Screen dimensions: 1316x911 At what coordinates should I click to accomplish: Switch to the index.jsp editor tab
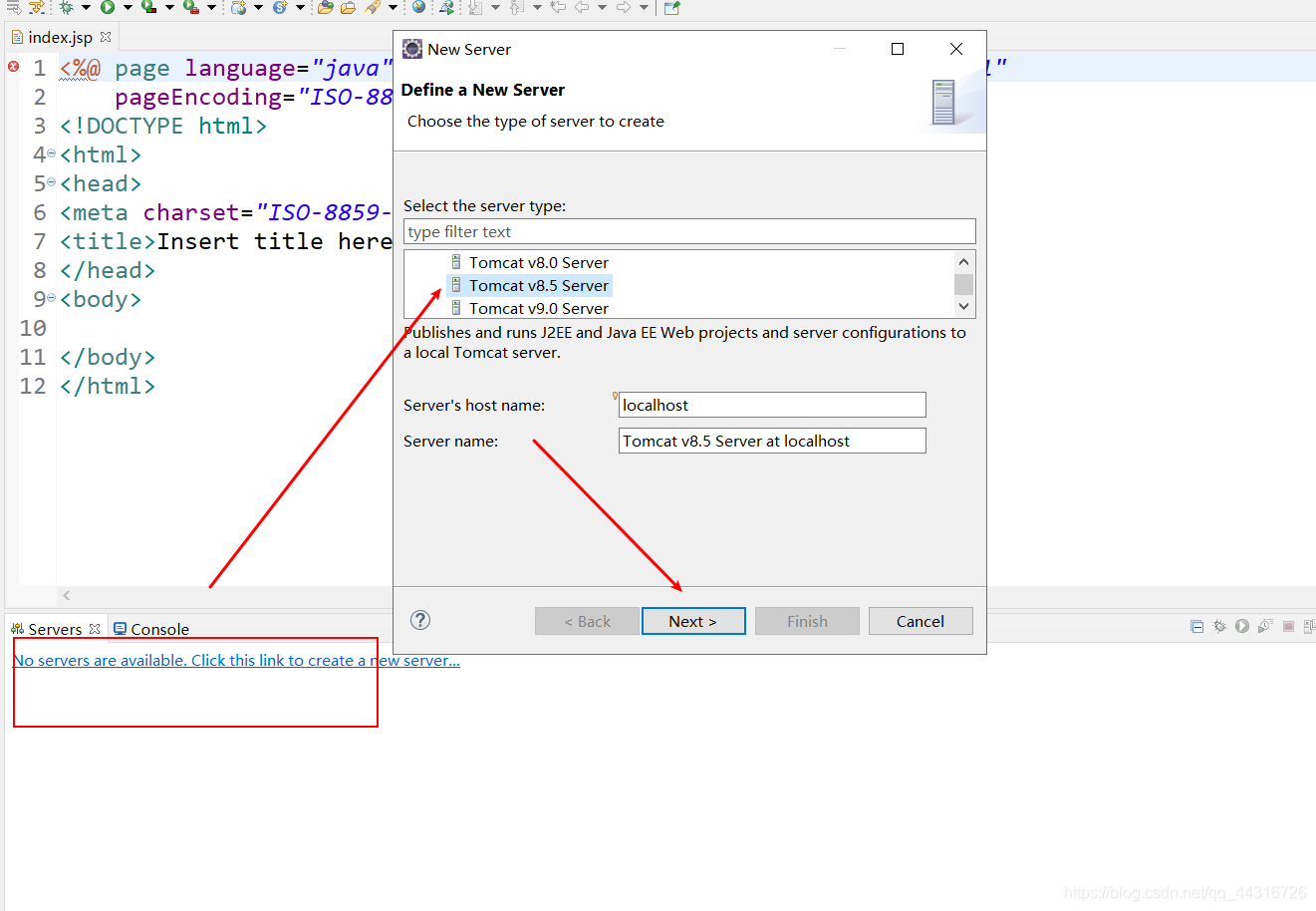tap(60, 37)
